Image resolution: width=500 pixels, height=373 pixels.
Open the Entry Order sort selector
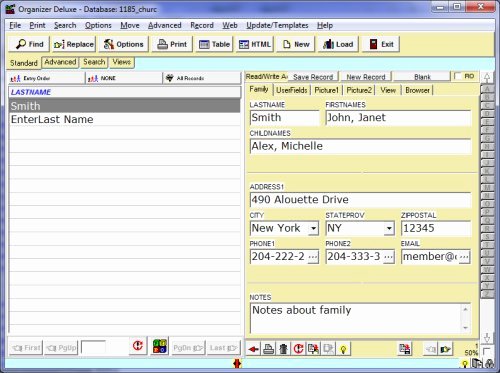click(x=46, y=78)
